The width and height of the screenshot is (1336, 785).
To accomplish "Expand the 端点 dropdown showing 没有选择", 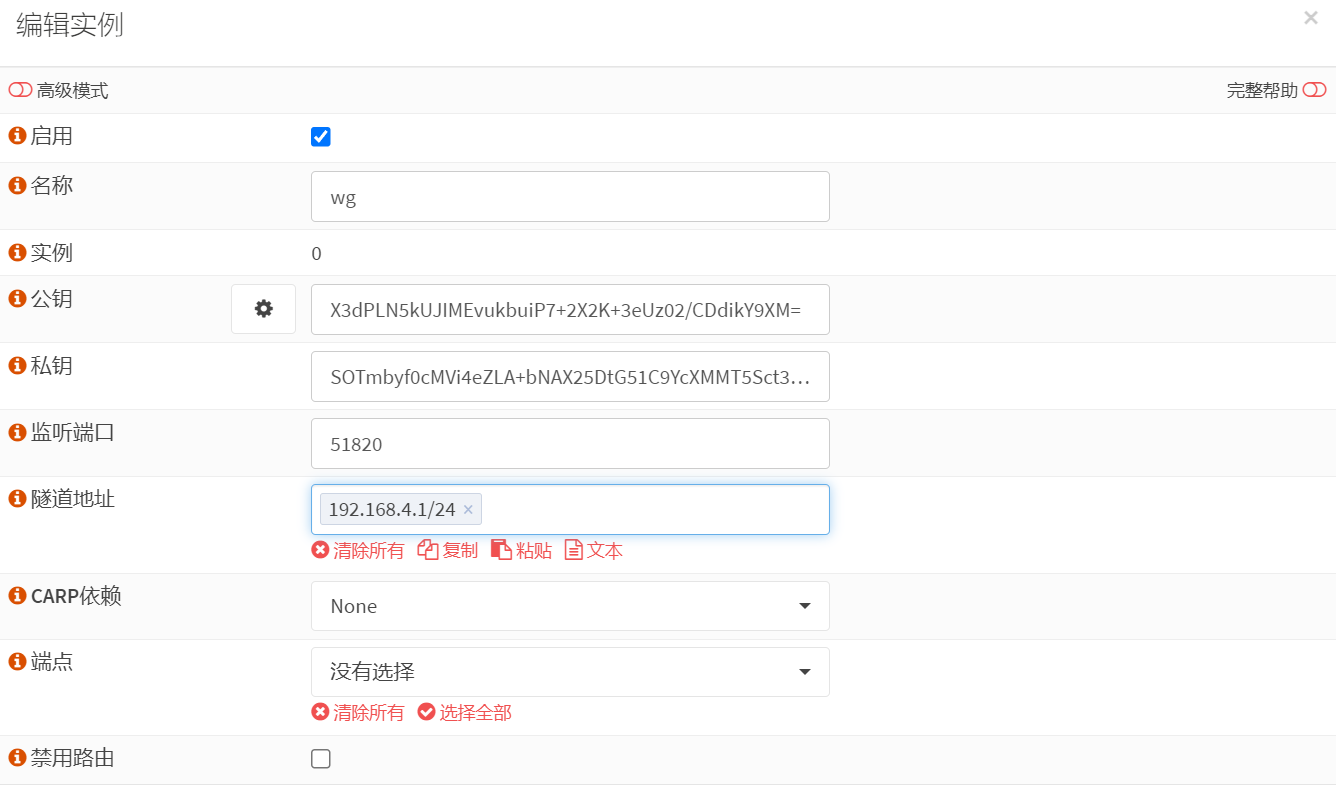I will point(570,672).
